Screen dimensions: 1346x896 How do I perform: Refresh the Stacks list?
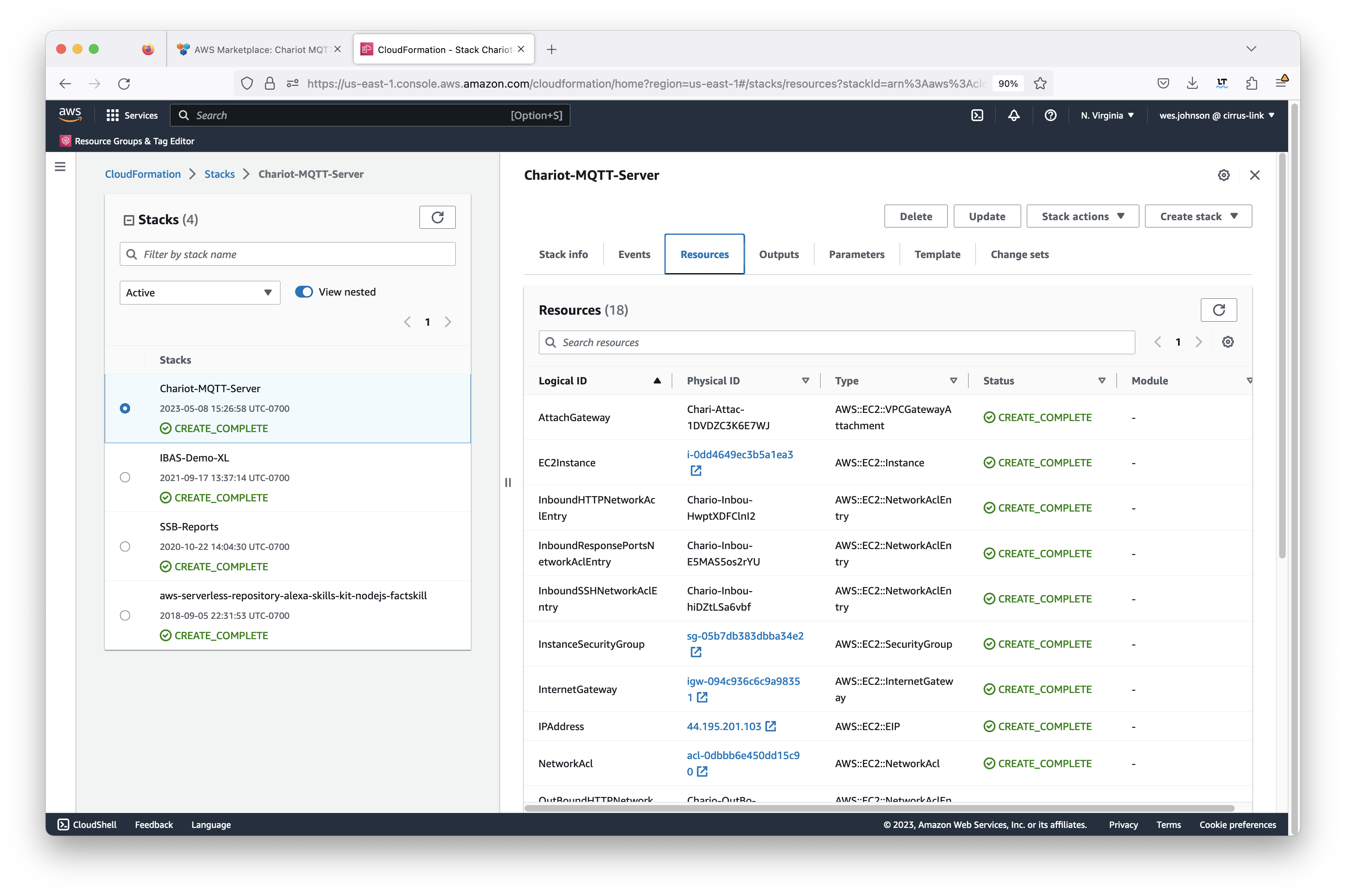[437, 217]
